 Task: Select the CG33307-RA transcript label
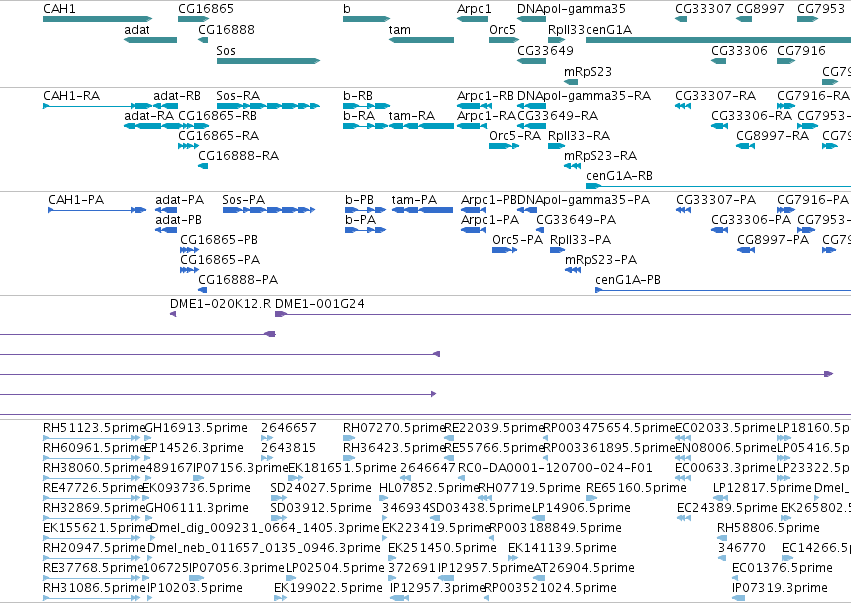[715, 96]
